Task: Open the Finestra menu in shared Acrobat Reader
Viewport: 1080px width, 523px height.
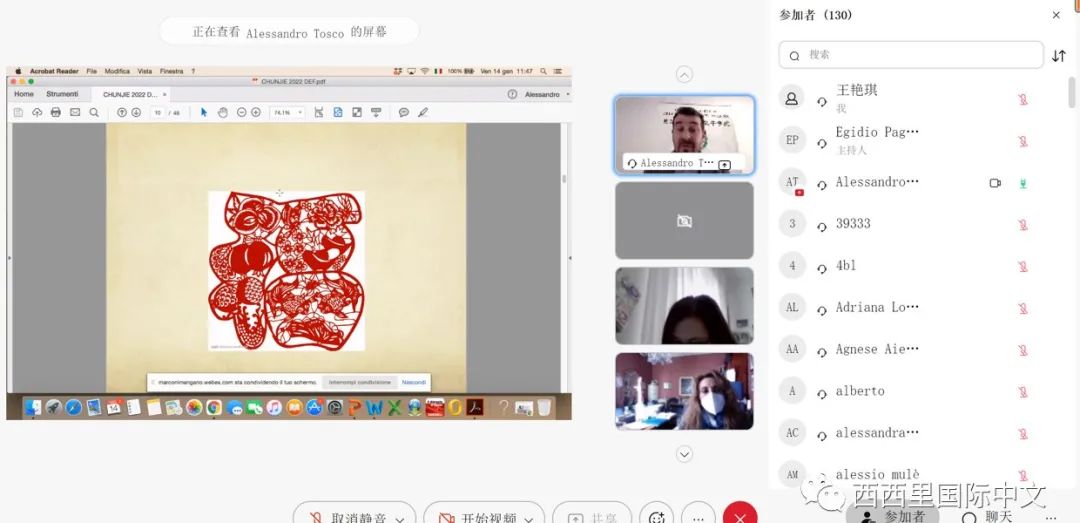Action: point(172,71)
